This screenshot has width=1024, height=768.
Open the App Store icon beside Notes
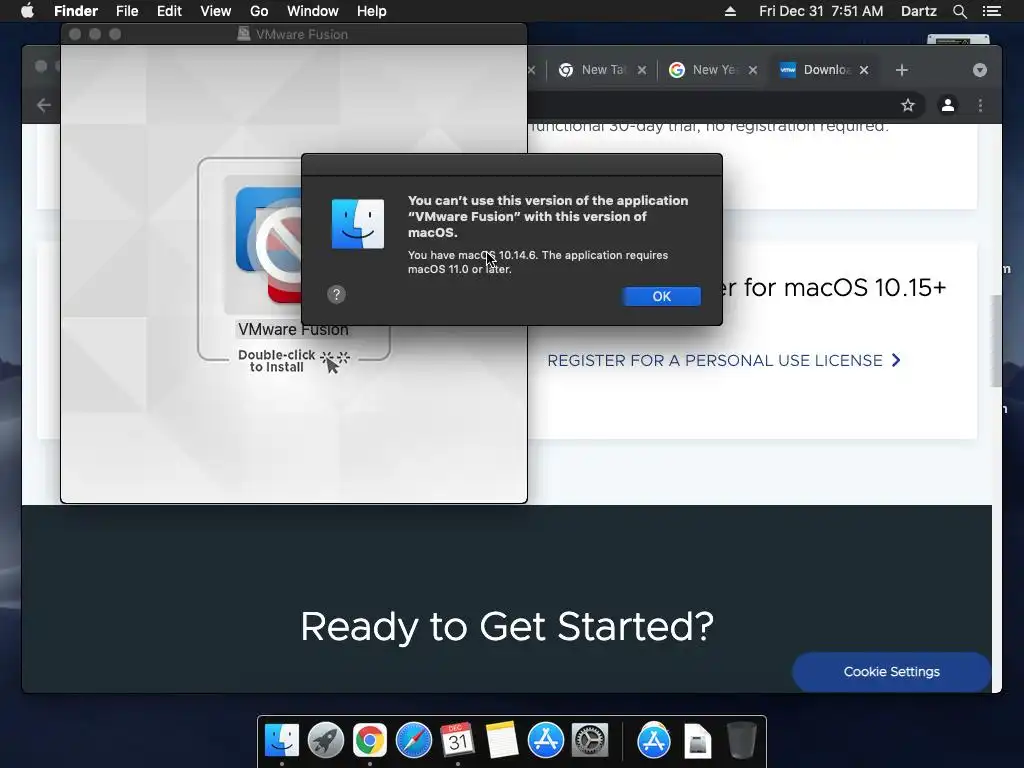pyautogui.click(x=545, y=740)
